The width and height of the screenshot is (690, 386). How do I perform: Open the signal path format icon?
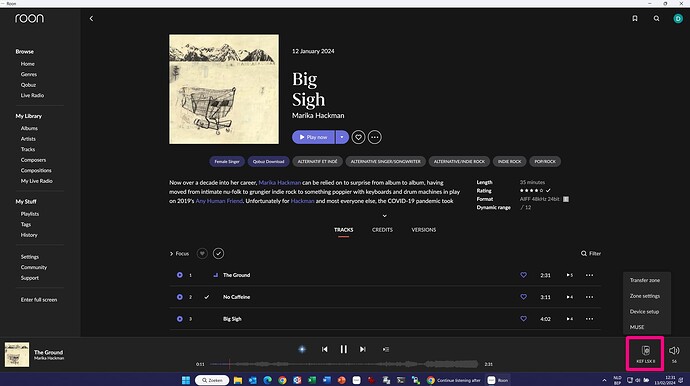pos(566,199)
